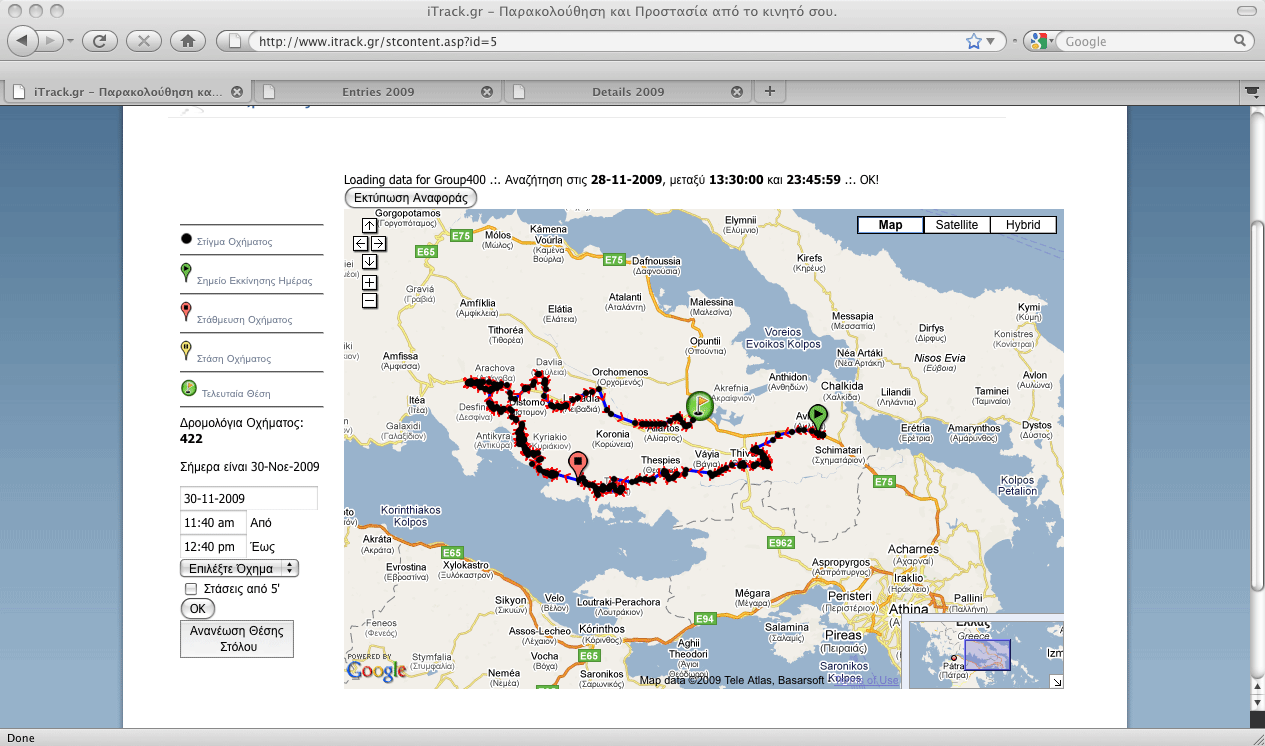The width and height of the screenshot is (1265, 746).
Task: Click the OK button under the checkbox
Action: pyautogui.click(x=197, y=608)
